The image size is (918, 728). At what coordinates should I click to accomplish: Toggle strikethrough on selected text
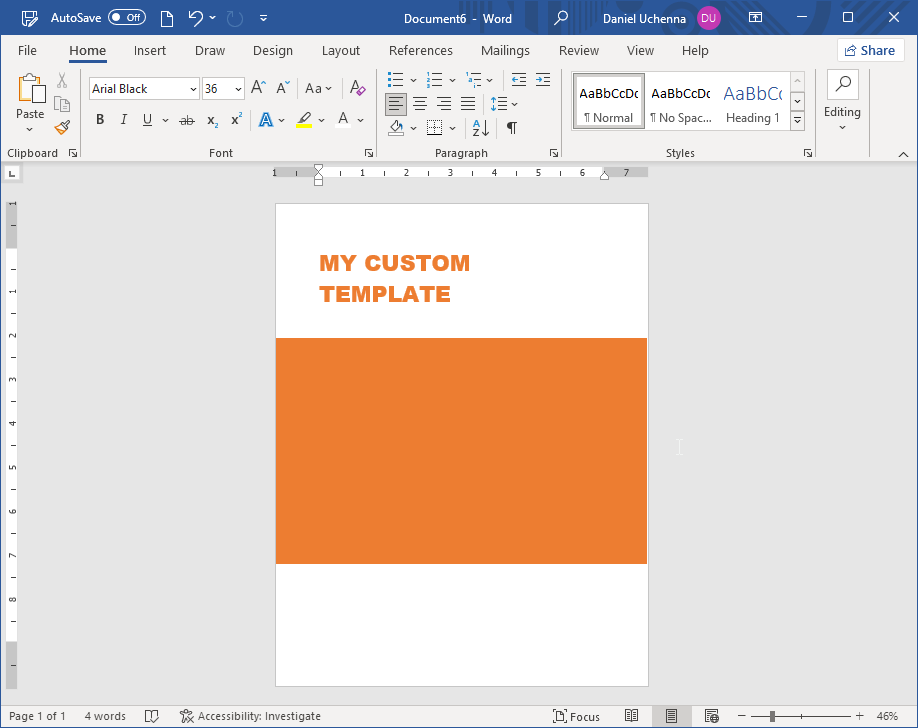[x=186, y=120]
